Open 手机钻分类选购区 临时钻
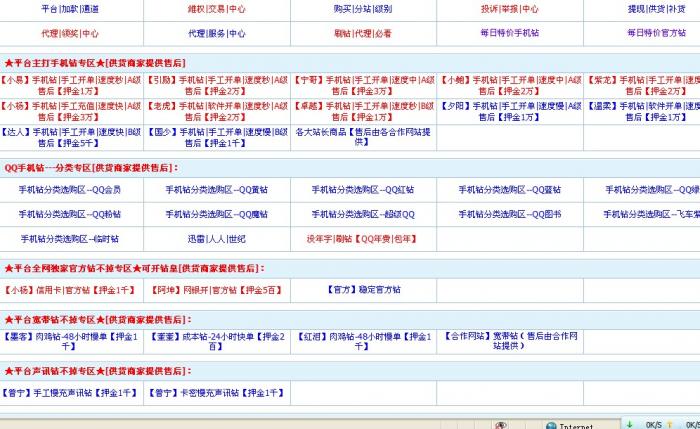The height and width of the screenshot is (429, 700). coord(70,239)
